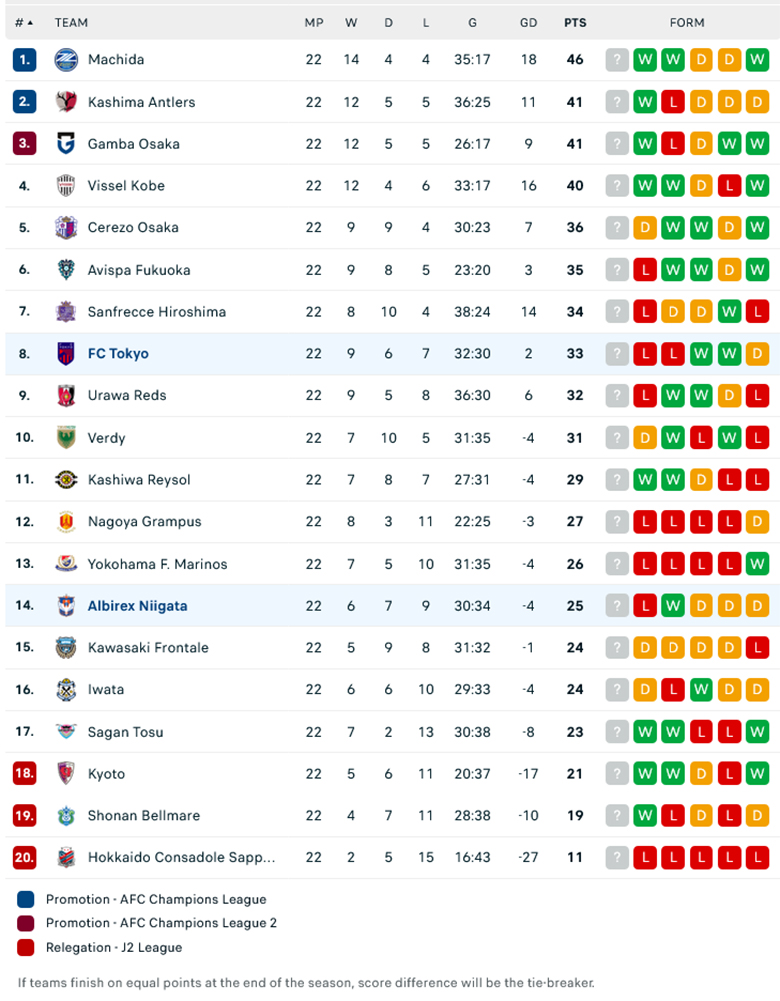Image resolution: width=780 pixels, height=1001 pixels.
Task: Open the Albirex Niigata team page
Action: point(137,606)
